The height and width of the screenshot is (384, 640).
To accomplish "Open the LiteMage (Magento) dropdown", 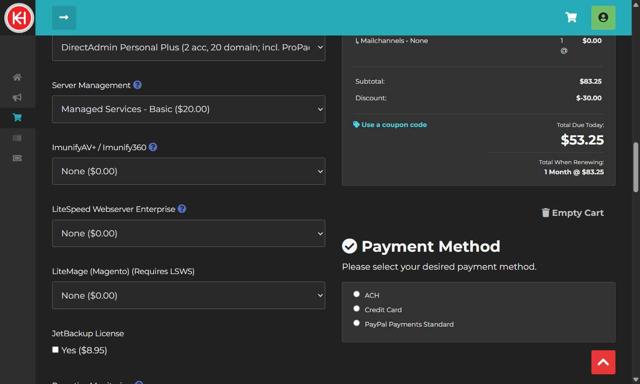I will (x=189, y=295).
